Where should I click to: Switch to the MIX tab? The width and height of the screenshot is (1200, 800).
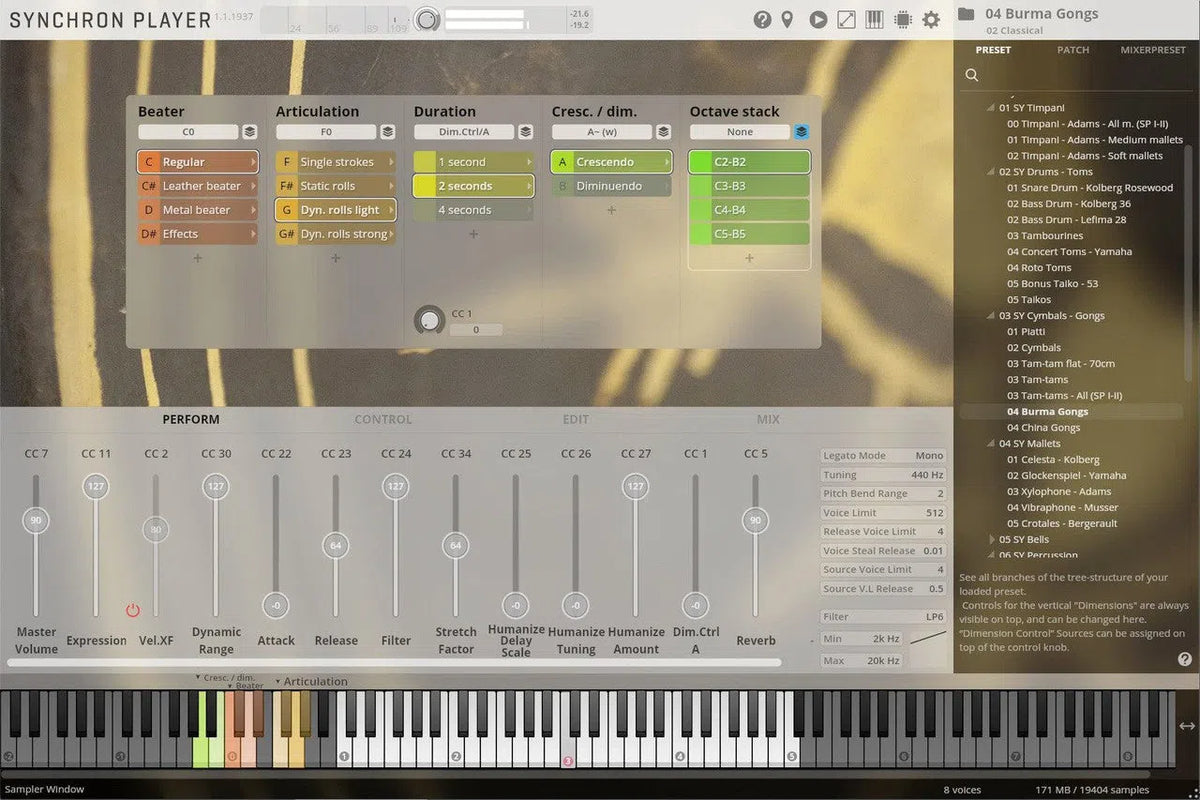768,420
